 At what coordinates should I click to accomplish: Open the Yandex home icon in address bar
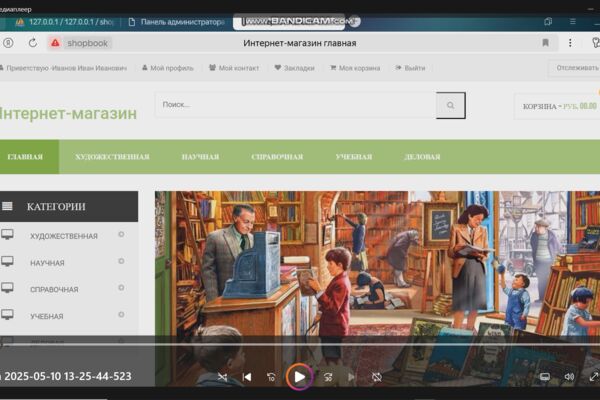click(x=8, y=43)
